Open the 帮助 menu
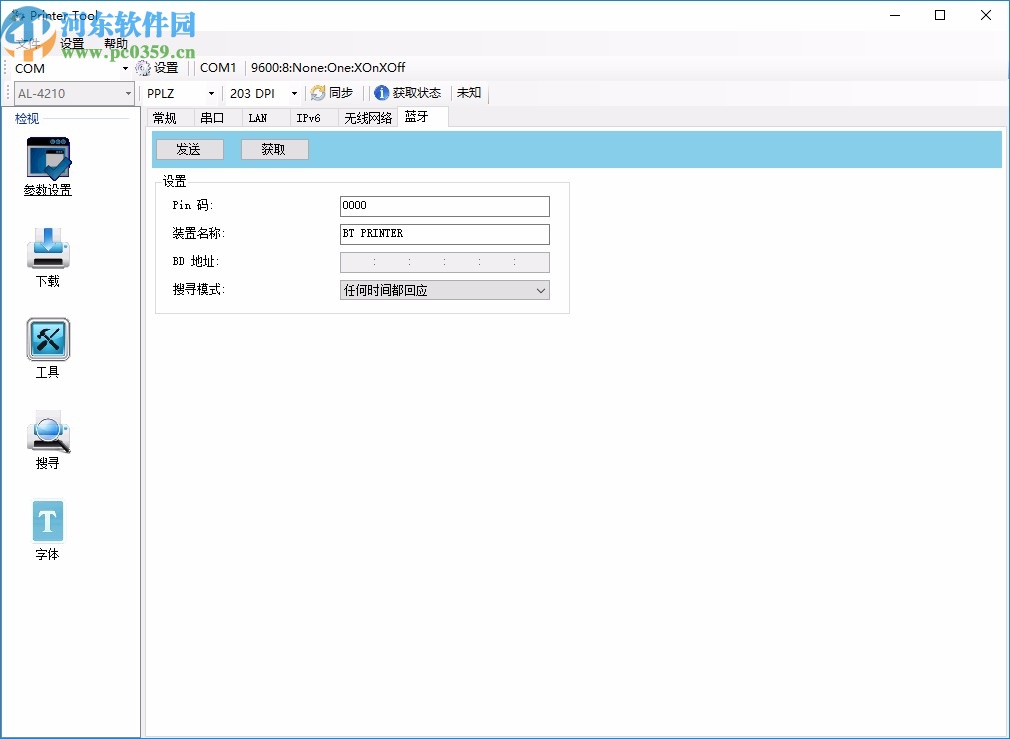1010x739 pixels. (115, 42)
